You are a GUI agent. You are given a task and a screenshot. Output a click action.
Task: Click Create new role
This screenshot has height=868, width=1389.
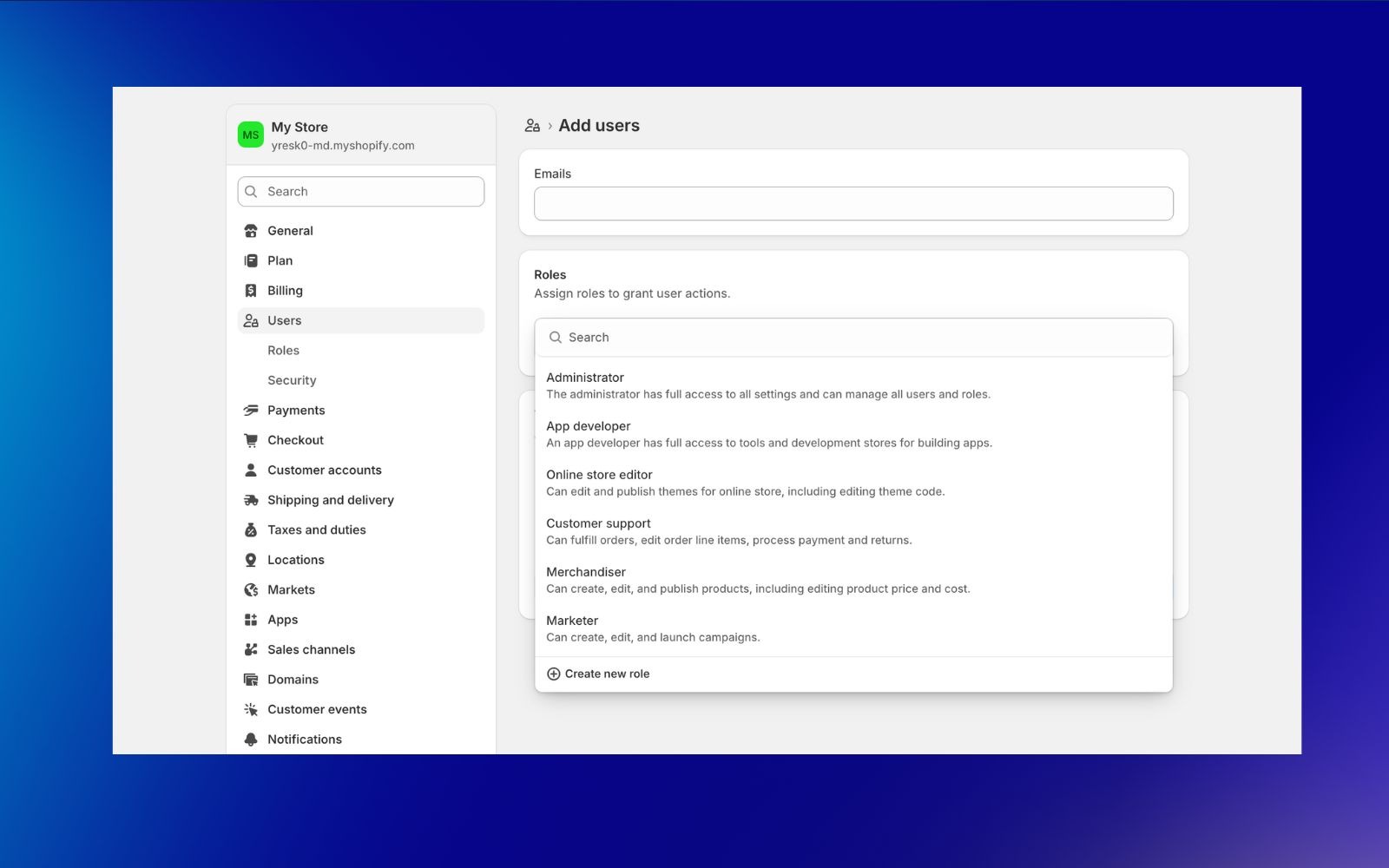tap(597, 673)
